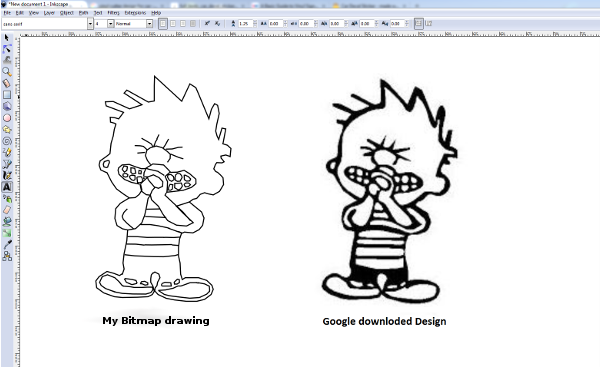
Task: Select the Text tool
Action: coord(7,187)
